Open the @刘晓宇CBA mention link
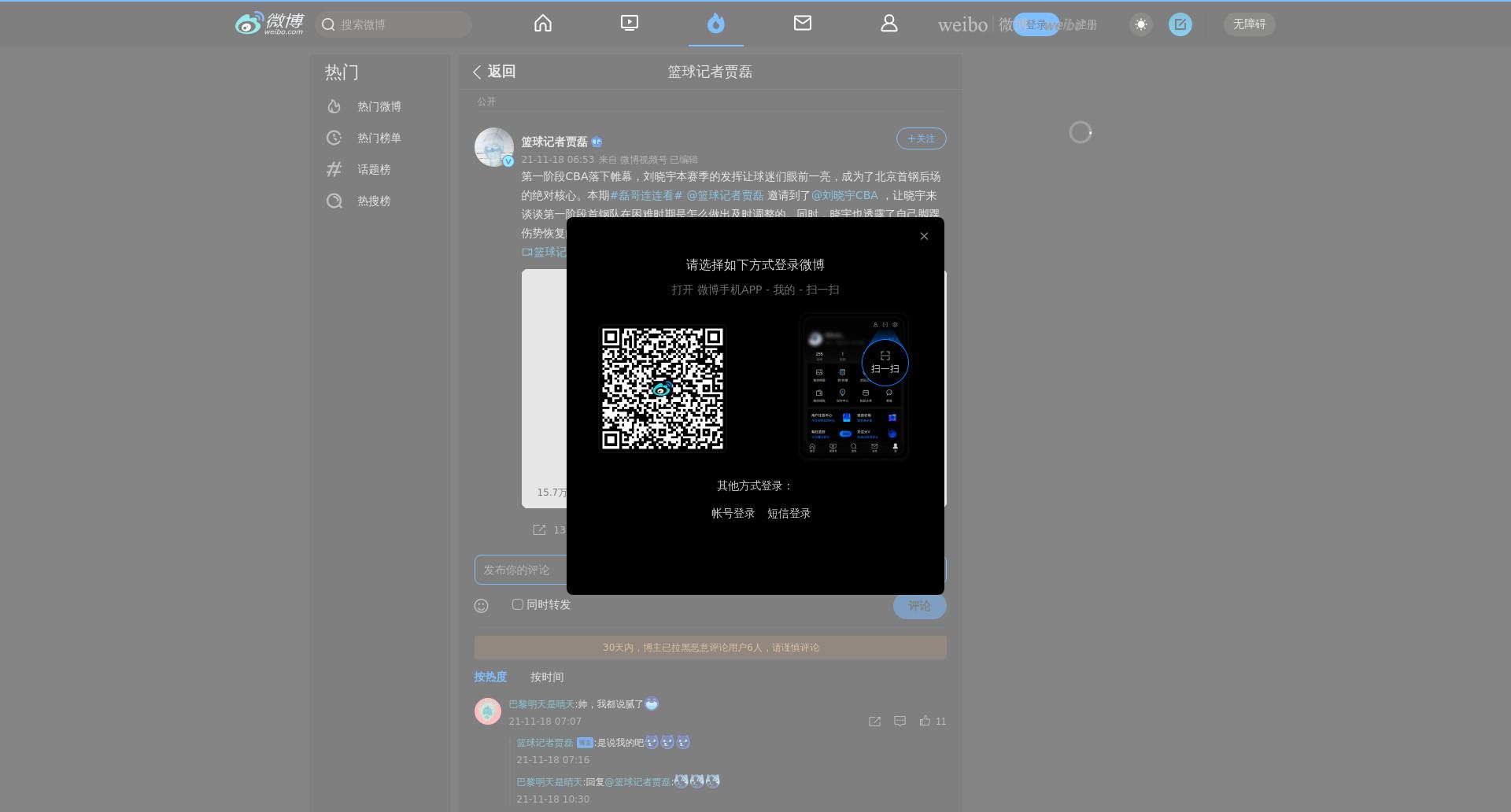1511x812 pixels. [x=844, y=195]
